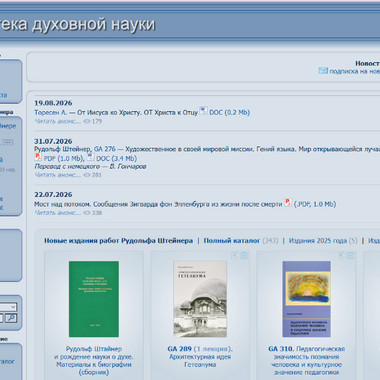Click the magnifier search button in sidebar
The width and height of the screenshot is (380, 380).
coord(11,318)
